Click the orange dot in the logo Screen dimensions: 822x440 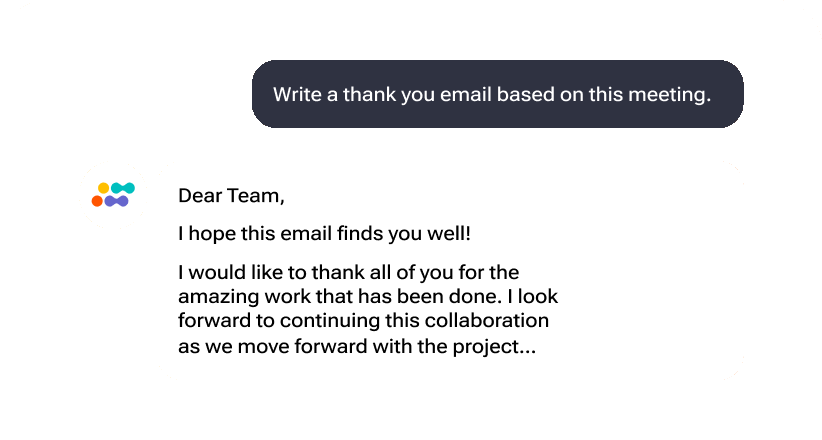97,201
